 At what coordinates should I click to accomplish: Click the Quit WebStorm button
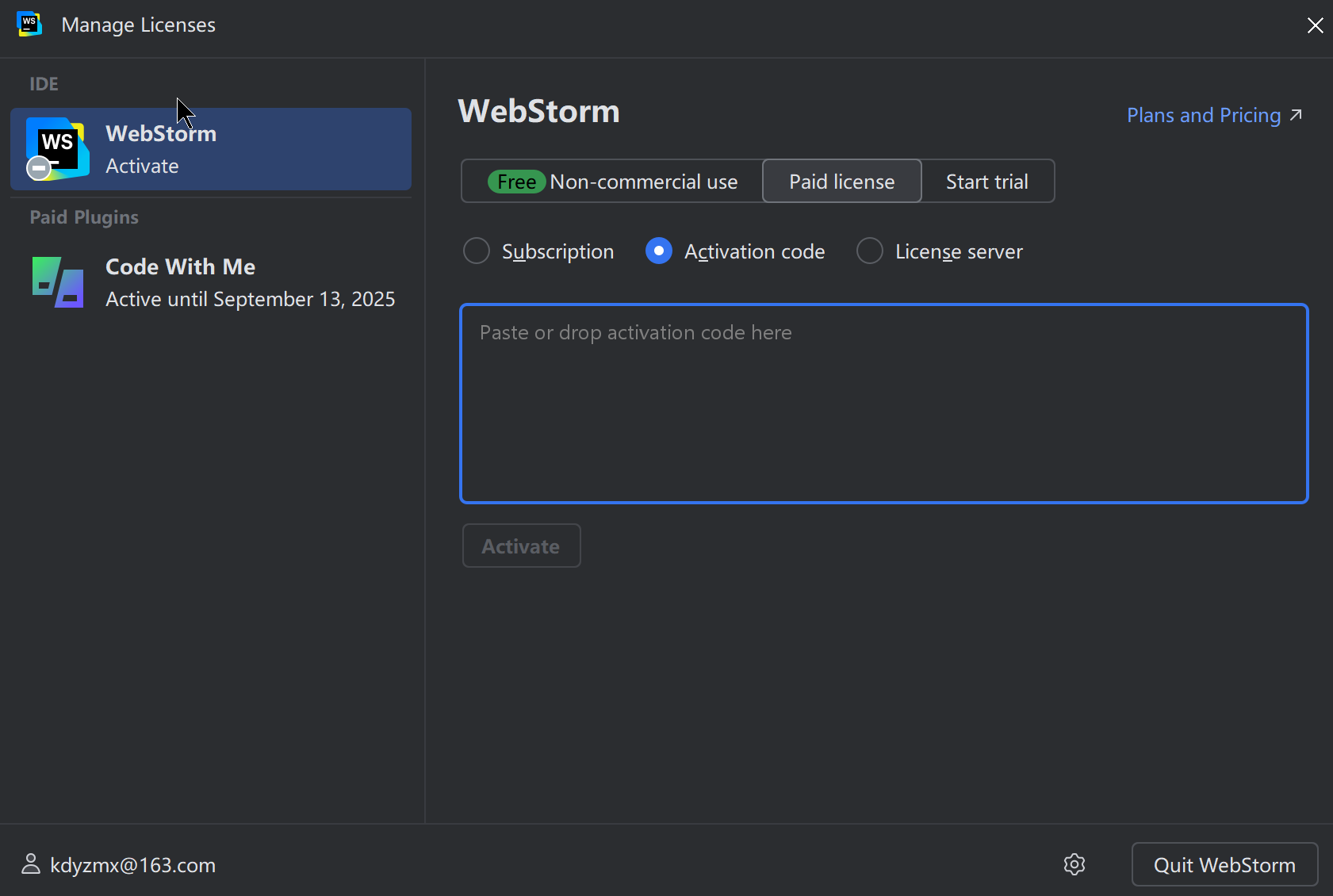coord(1224,864)
